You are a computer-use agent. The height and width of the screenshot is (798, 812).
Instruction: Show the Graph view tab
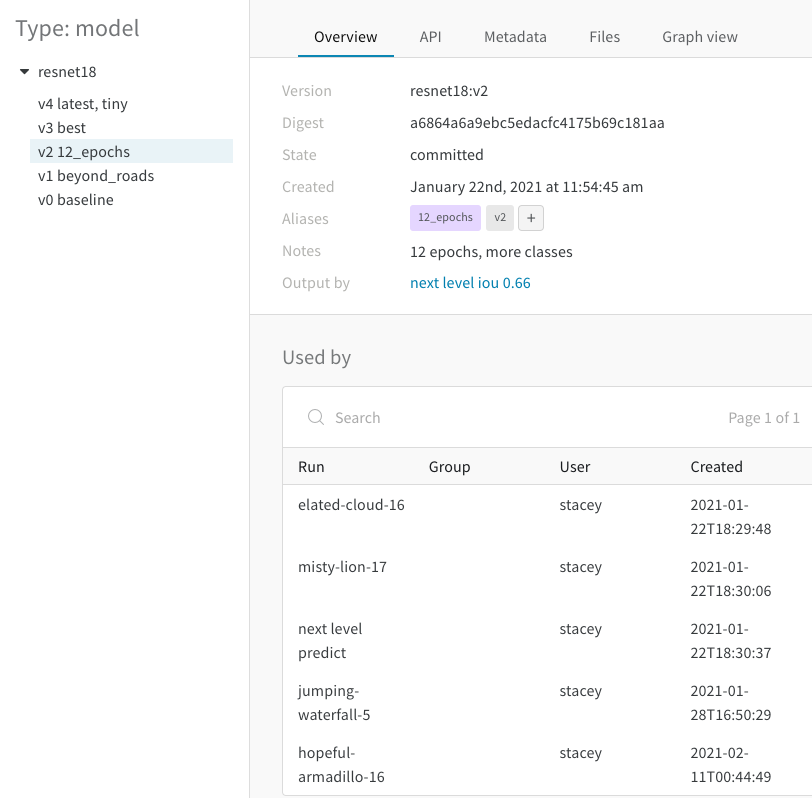pos(700,37)
